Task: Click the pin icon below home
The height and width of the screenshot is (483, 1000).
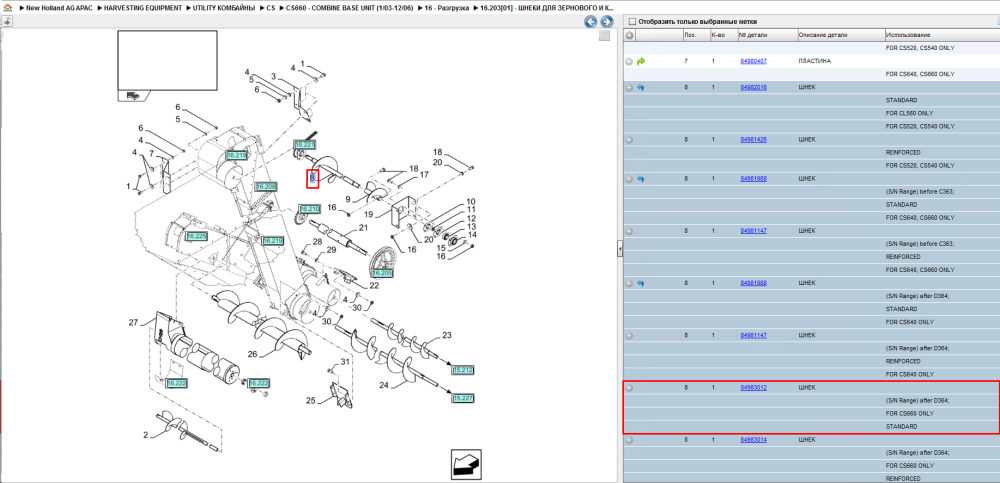Action: (x=6, y=22)
